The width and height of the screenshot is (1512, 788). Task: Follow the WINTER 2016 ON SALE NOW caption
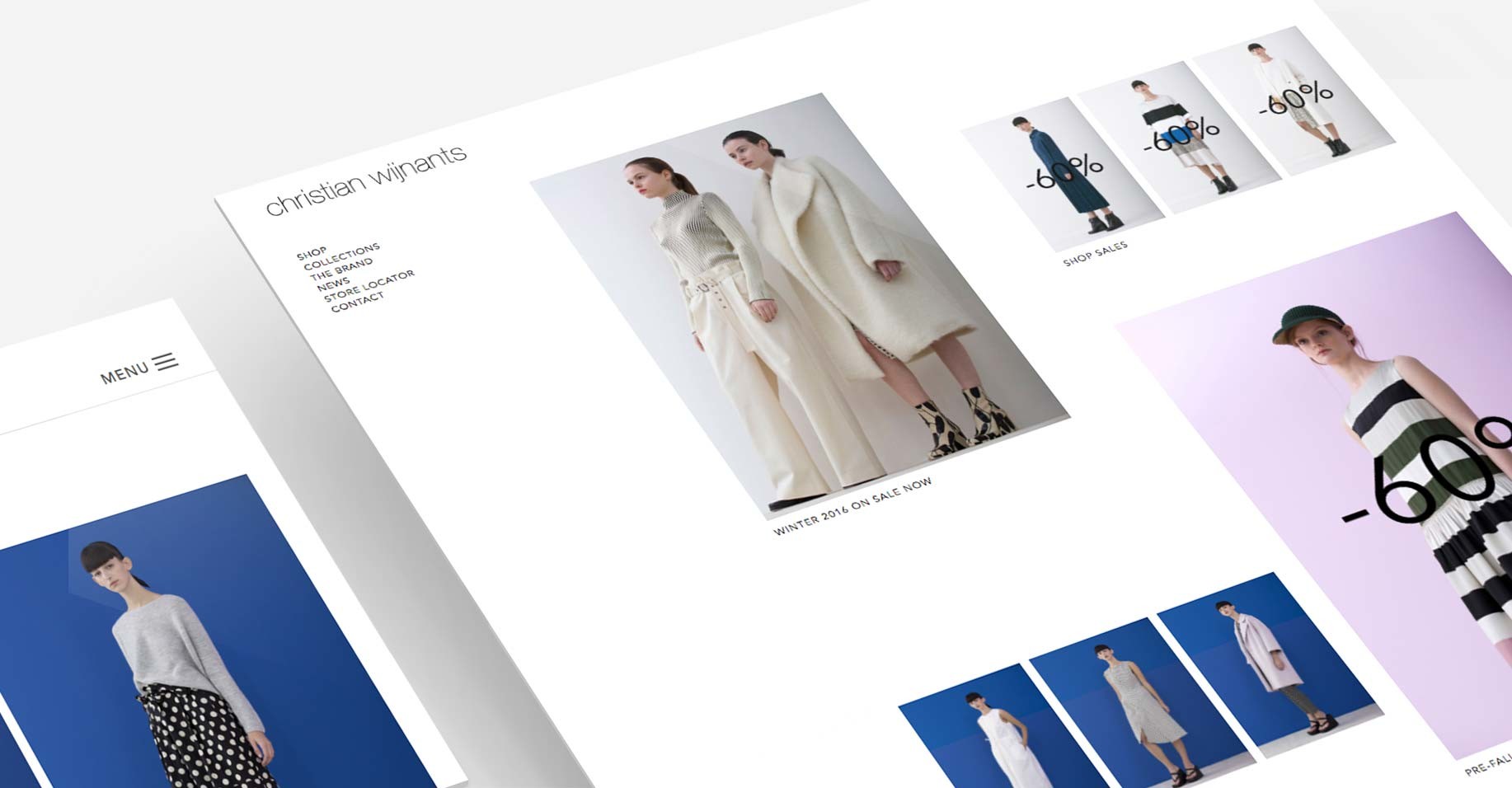[x=852, y=506]
